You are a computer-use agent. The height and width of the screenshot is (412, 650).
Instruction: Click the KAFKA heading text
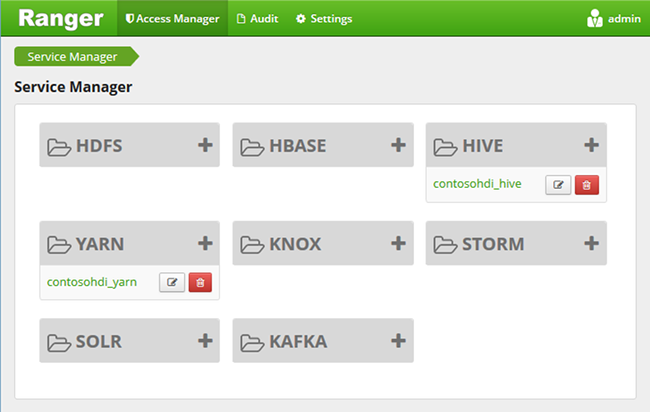(298, 342)
